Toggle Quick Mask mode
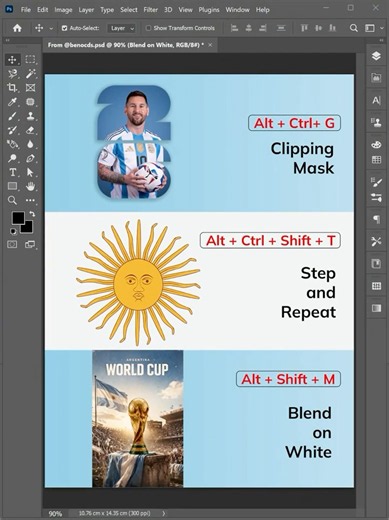The width and height of the screenshot is (389, 520). (x=12, y=245)
